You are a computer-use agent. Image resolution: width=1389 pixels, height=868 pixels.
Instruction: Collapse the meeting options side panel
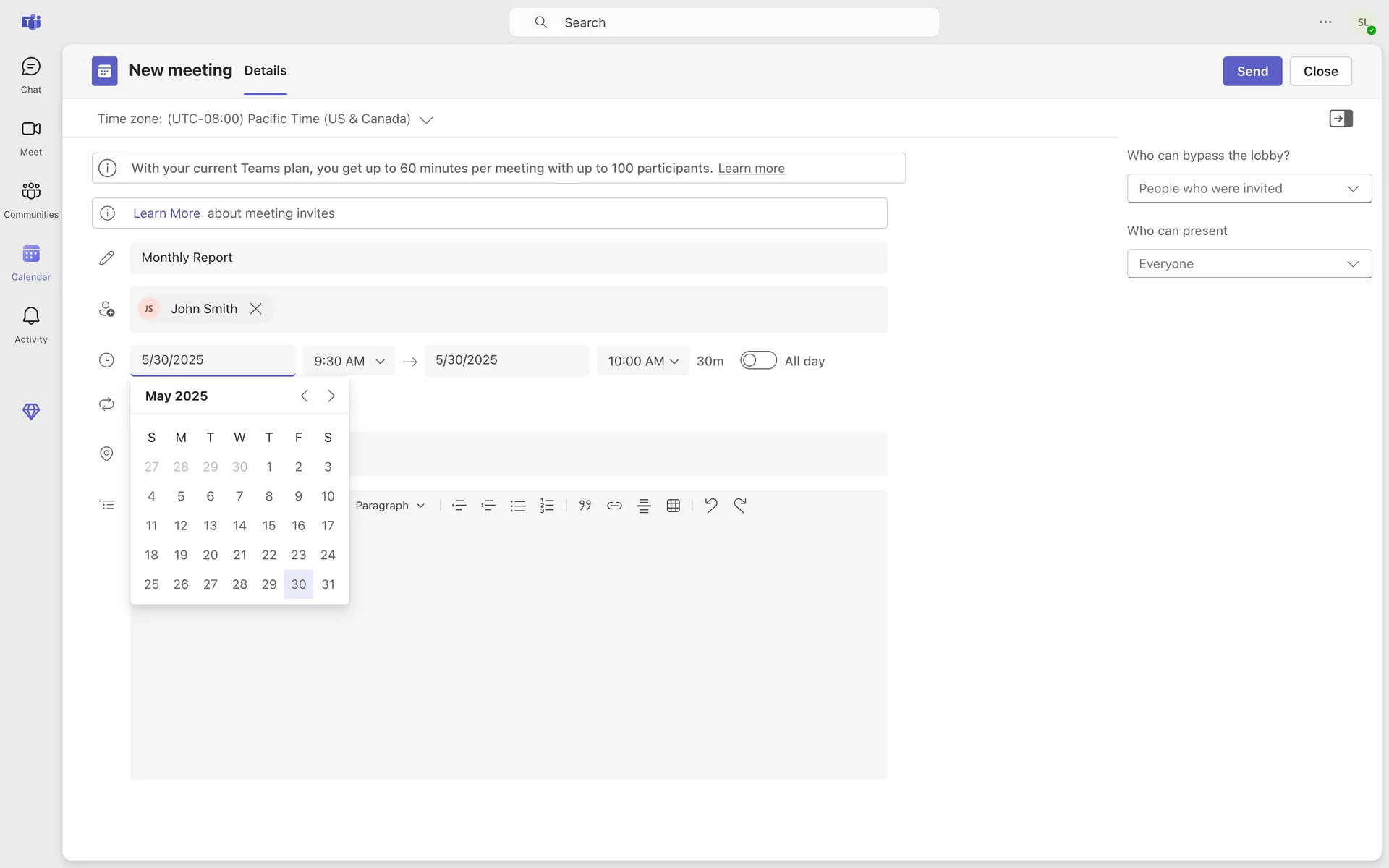pos(1341,119)
